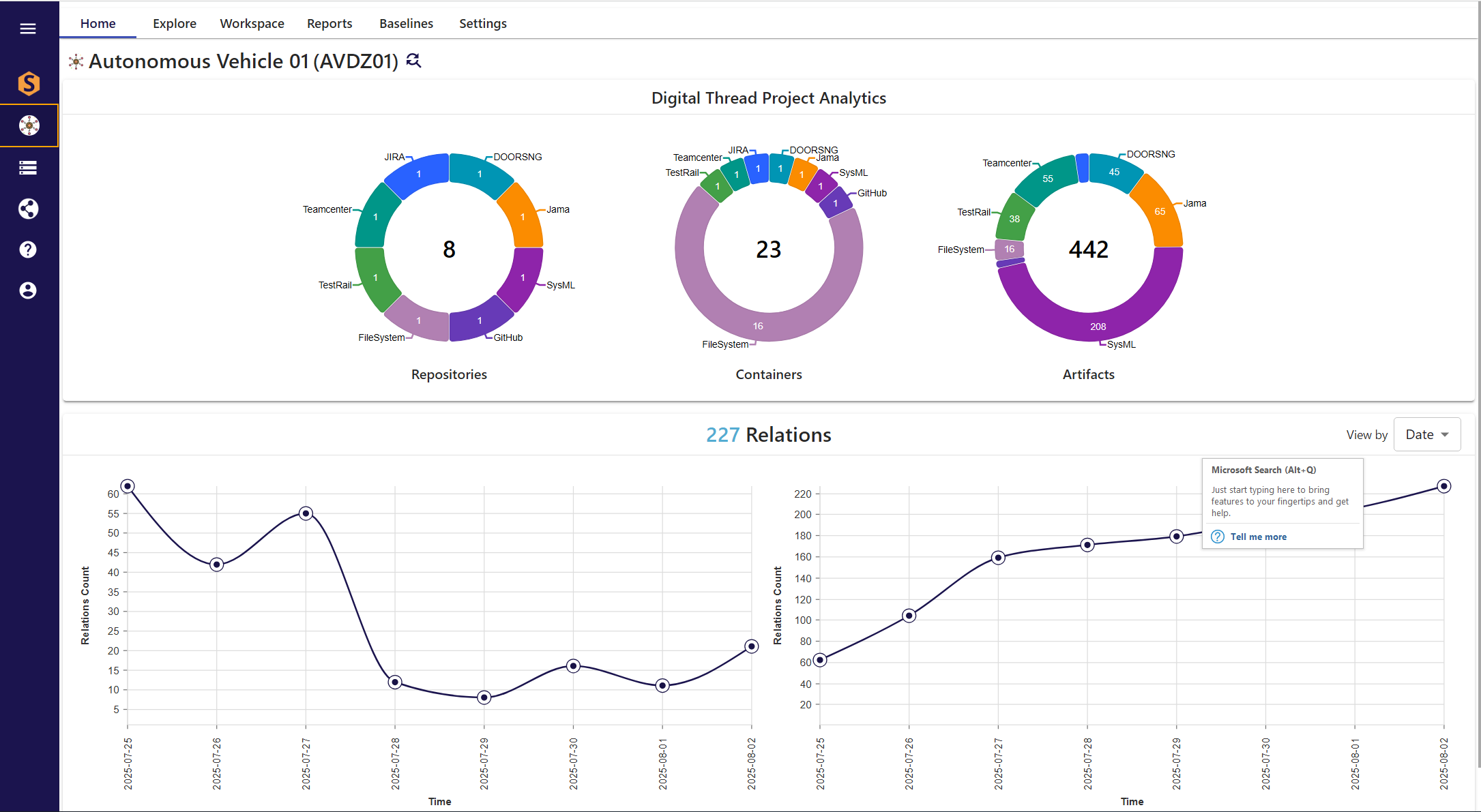The height and width of the screenshot is (812, 1481).
Task: Click Jama segment in Repositories donut
Action: point(523,217)
